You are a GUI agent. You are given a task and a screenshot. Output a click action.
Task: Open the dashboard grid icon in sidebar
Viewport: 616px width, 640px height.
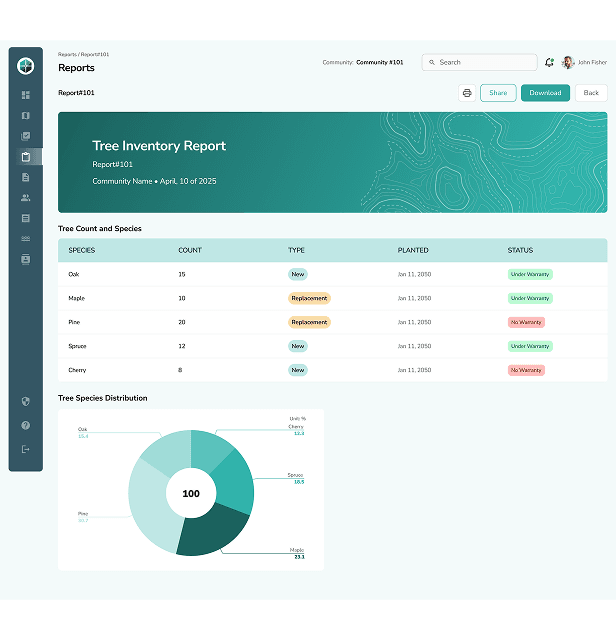(x=26, y=95)
